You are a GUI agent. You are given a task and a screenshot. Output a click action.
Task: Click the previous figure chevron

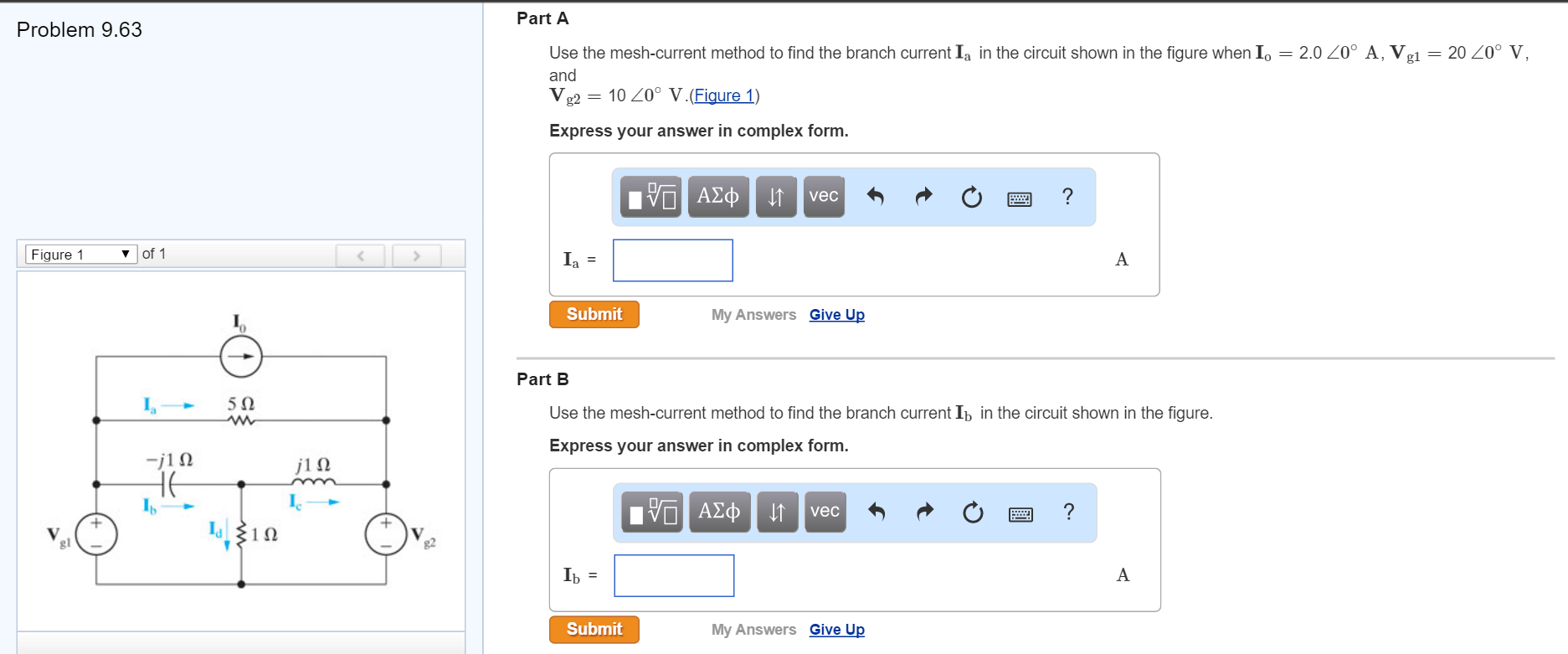360,255
